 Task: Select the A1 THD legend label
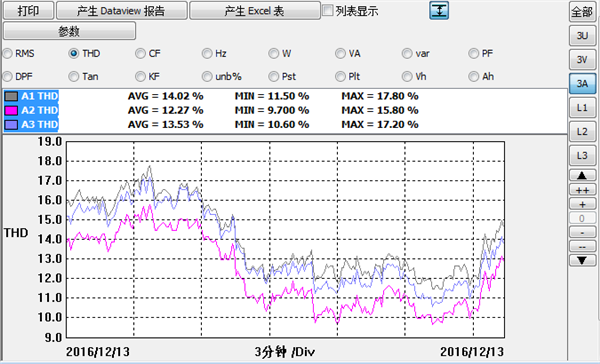(39, 96)
